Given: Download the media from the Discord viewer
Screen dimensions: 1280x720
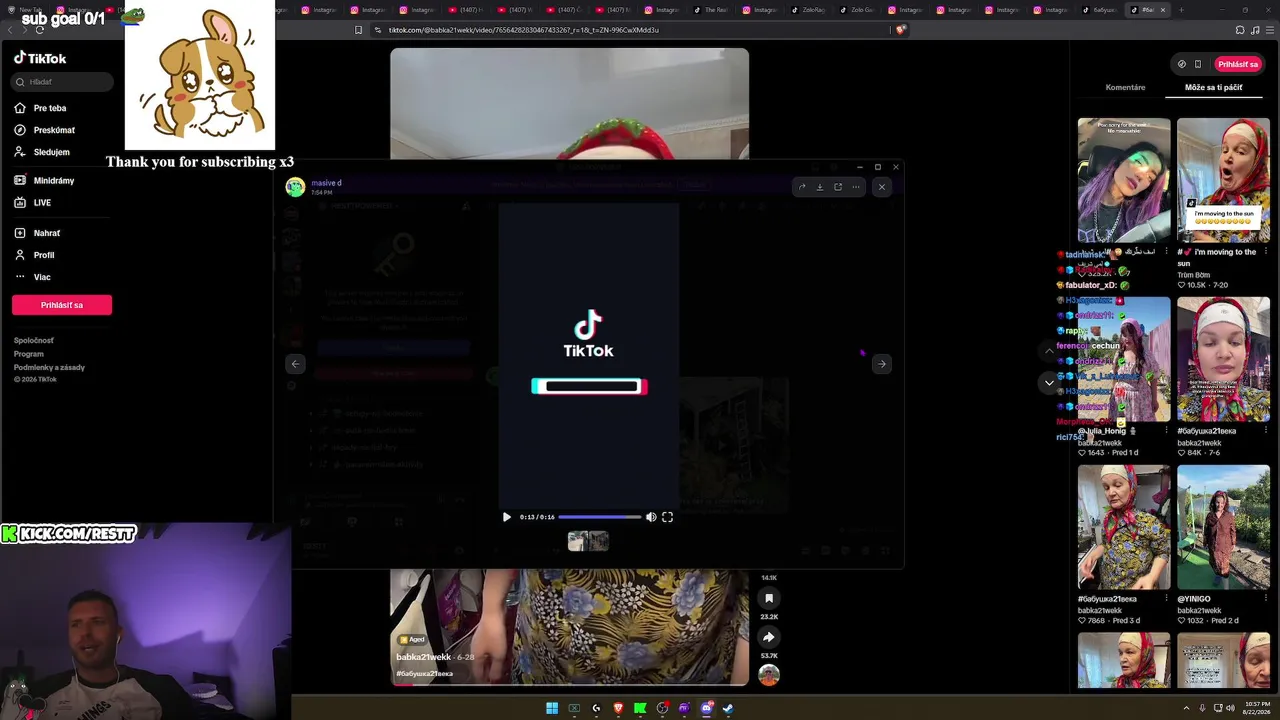Looking at the screenshot, I should click(x=820, y=187).
